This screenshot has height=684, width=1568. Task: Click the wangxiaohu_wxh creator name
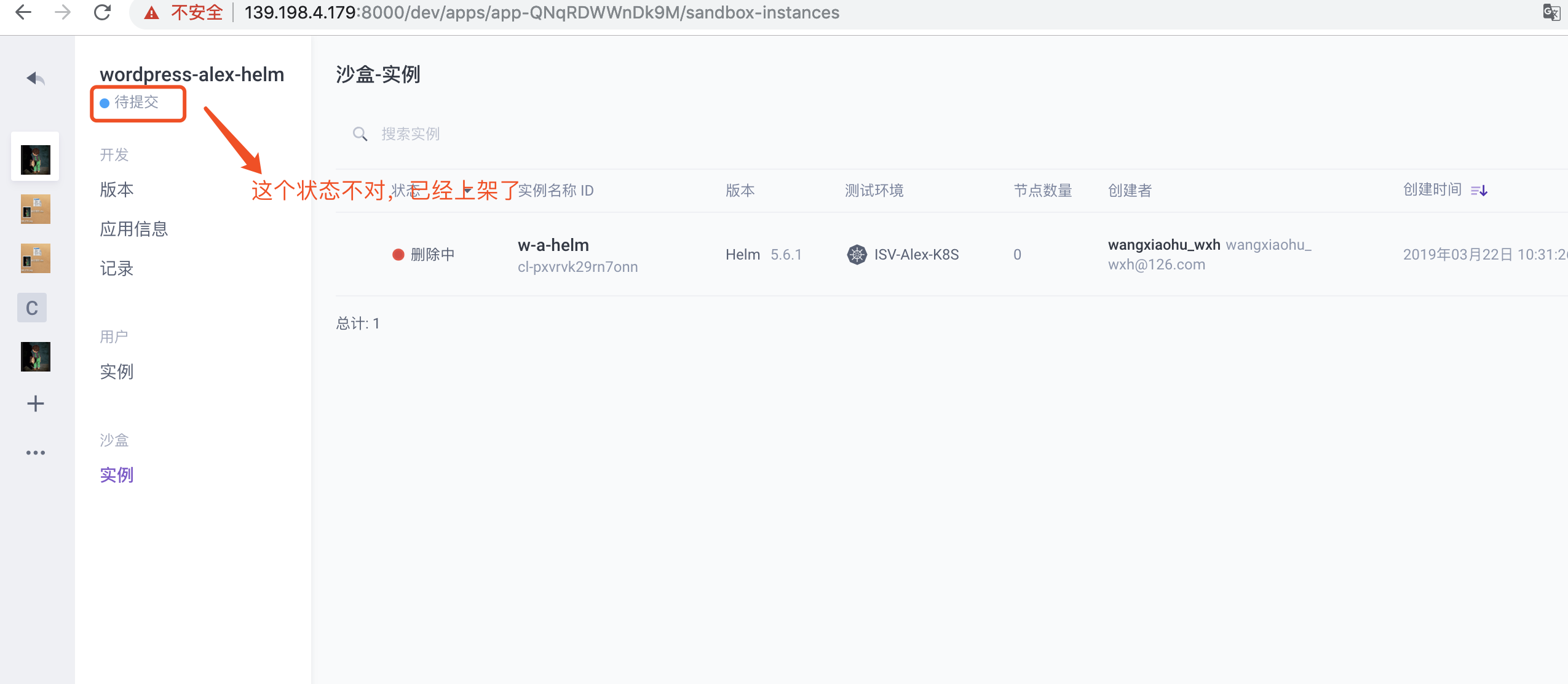tap(1163, 244)
